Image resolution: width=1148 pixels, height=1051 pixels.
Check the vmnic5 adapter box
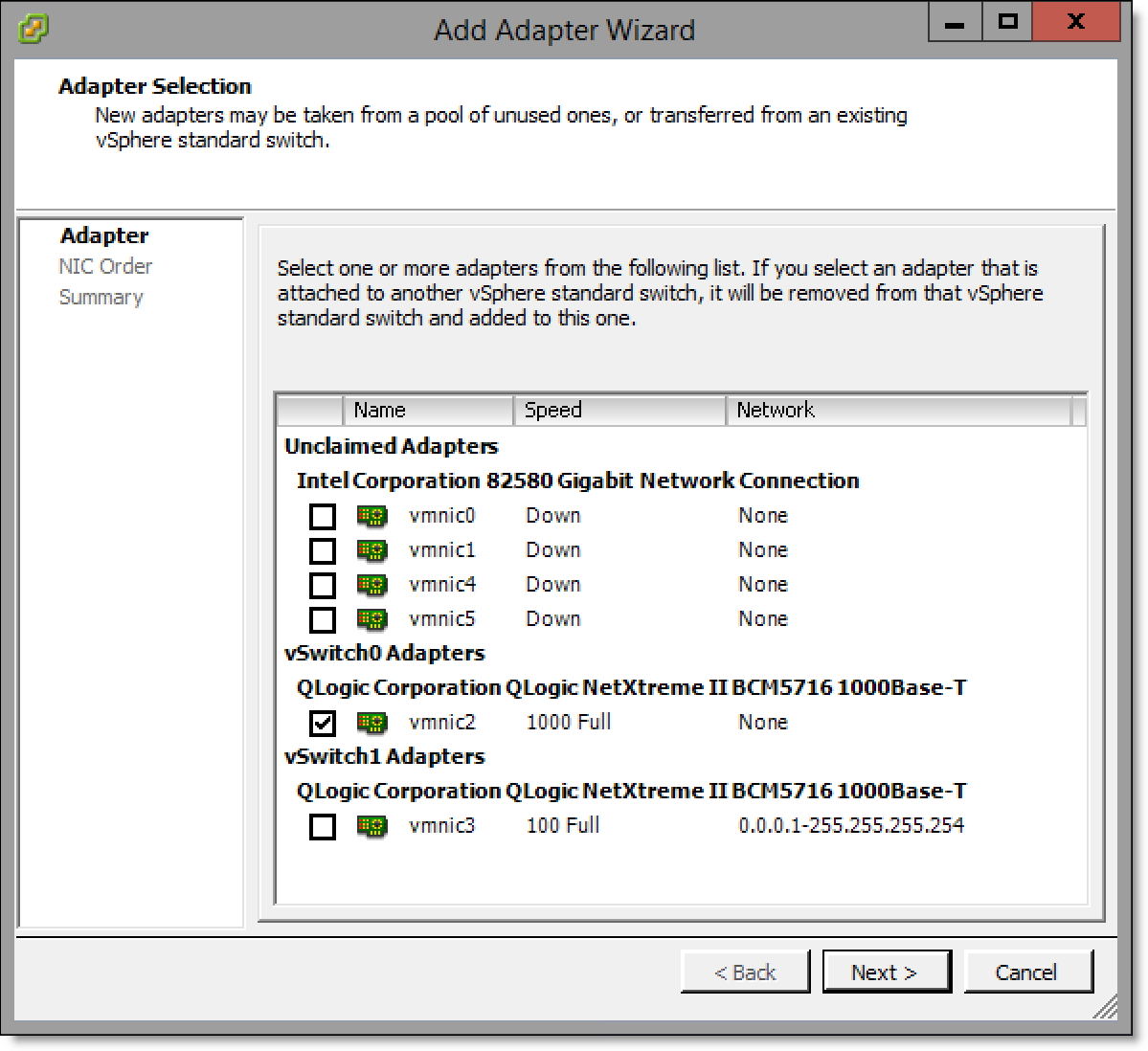pos(323,620)
